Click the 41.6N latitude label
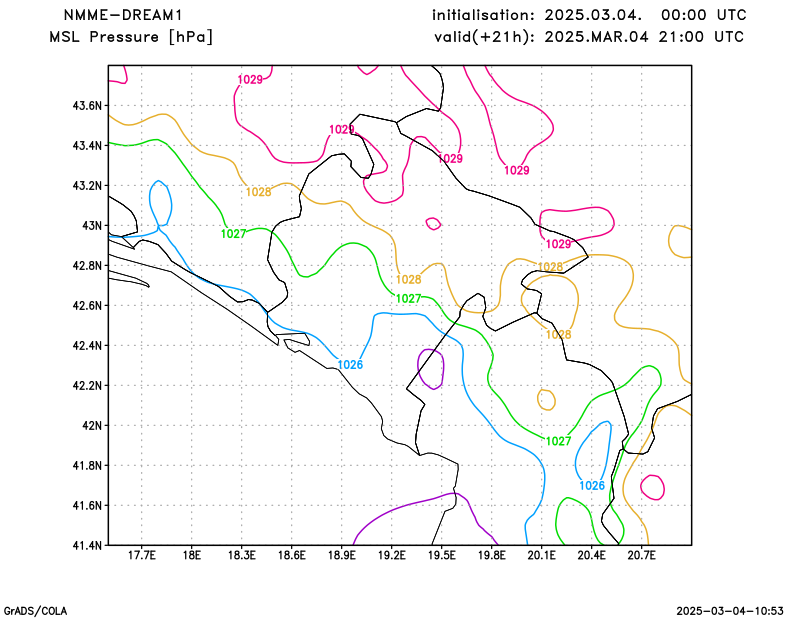The height and width of the screenshot is (618, 800). point(87,505)
